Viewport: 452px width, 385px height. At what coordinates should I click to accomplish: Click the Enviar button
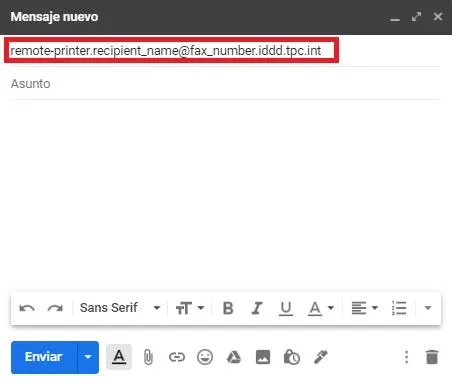tap(44, 357)
